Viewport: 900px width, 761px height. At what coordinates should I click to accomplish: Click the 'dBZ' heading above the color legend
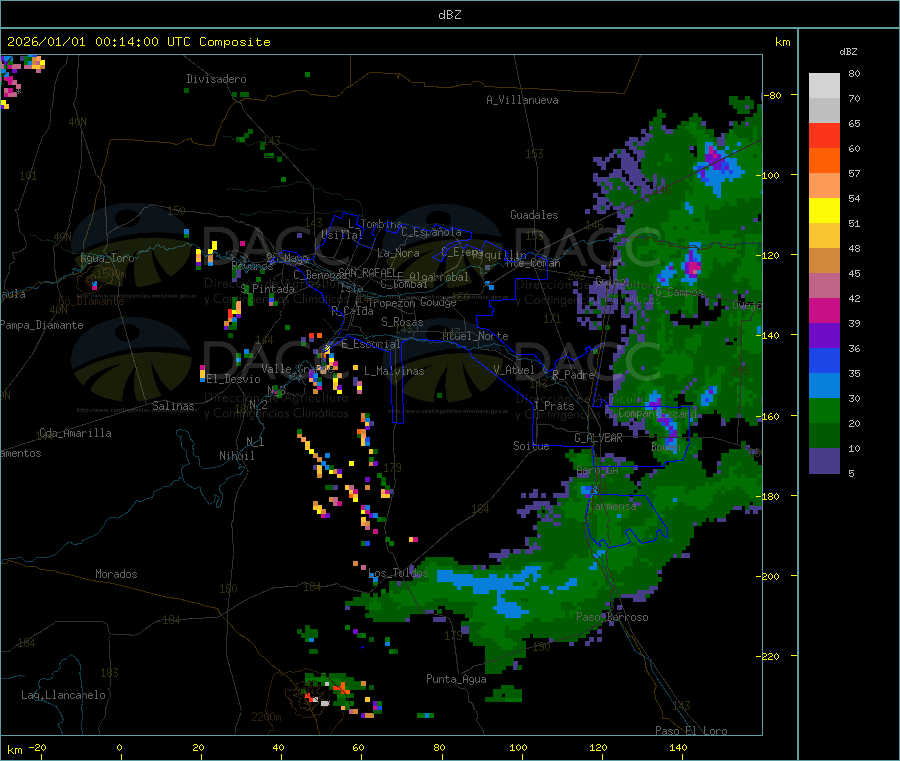click(x=848, y=52)
